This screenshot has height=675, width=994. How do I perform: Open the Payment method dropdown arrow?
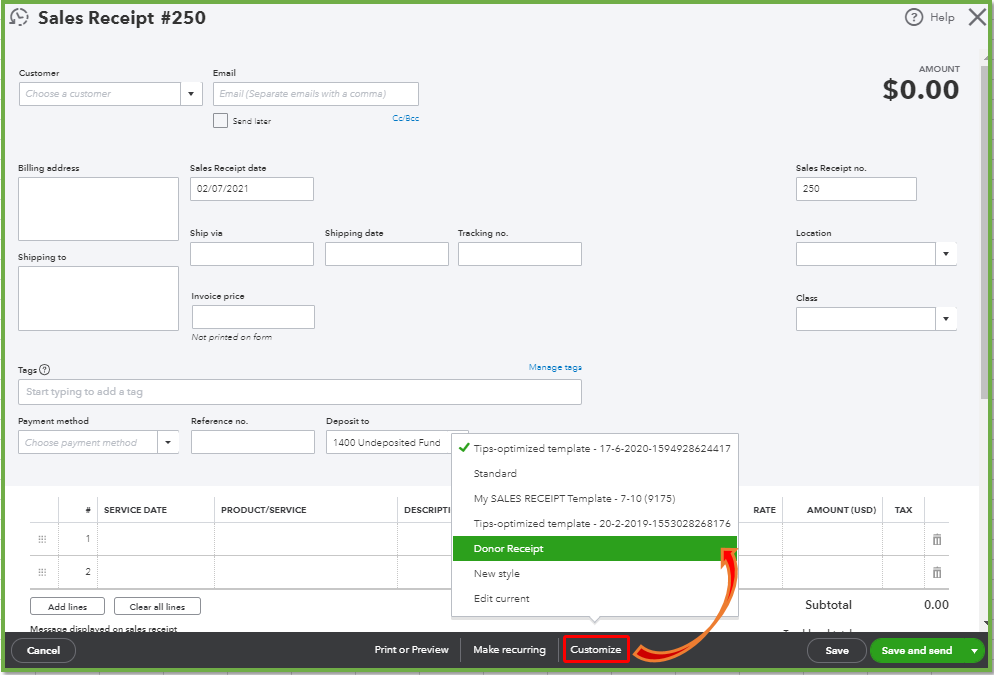[x=168, y=442]
